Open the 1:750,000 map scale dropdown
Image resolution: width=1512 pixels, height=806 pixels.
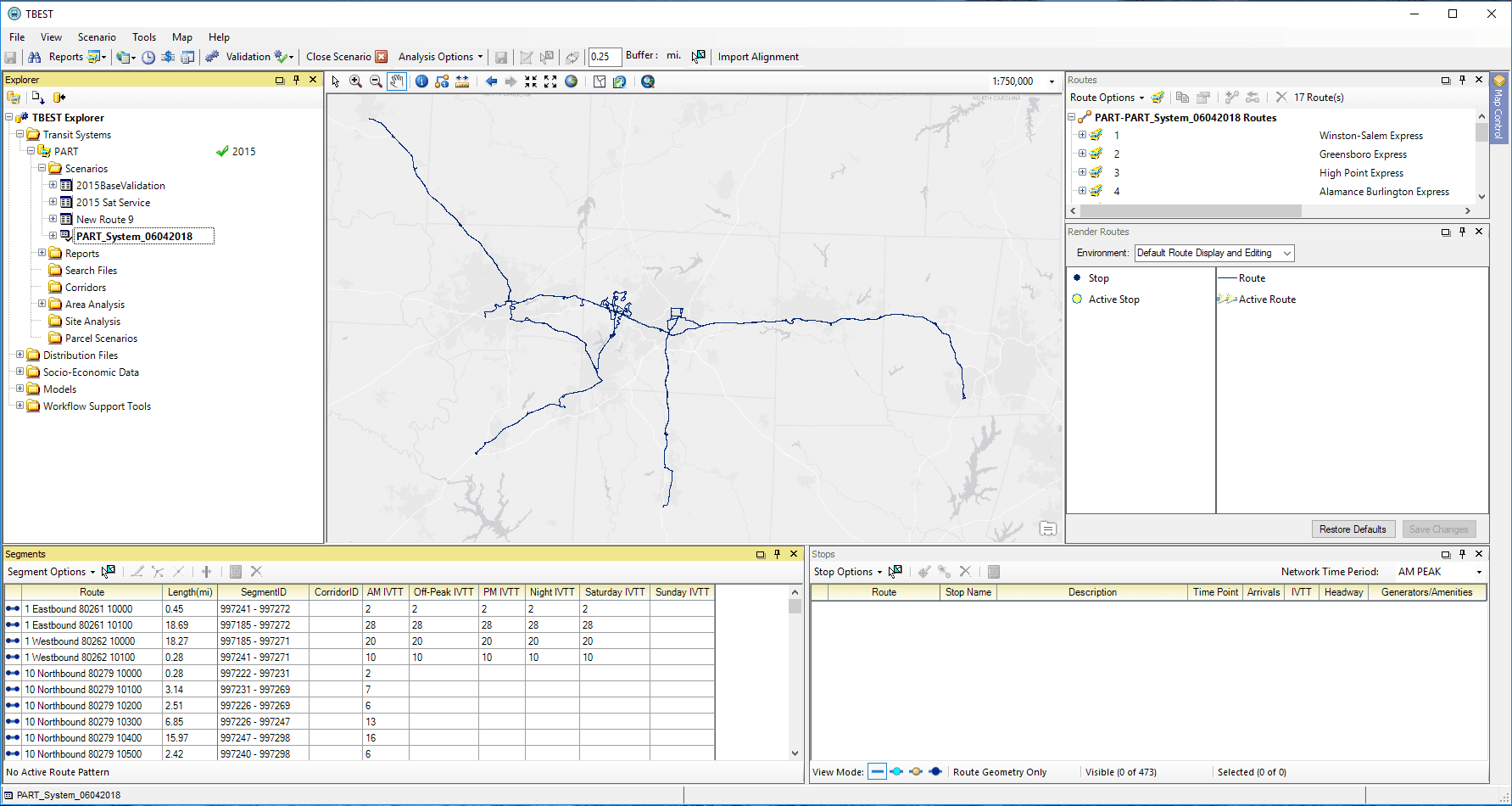coord(1052,81)
